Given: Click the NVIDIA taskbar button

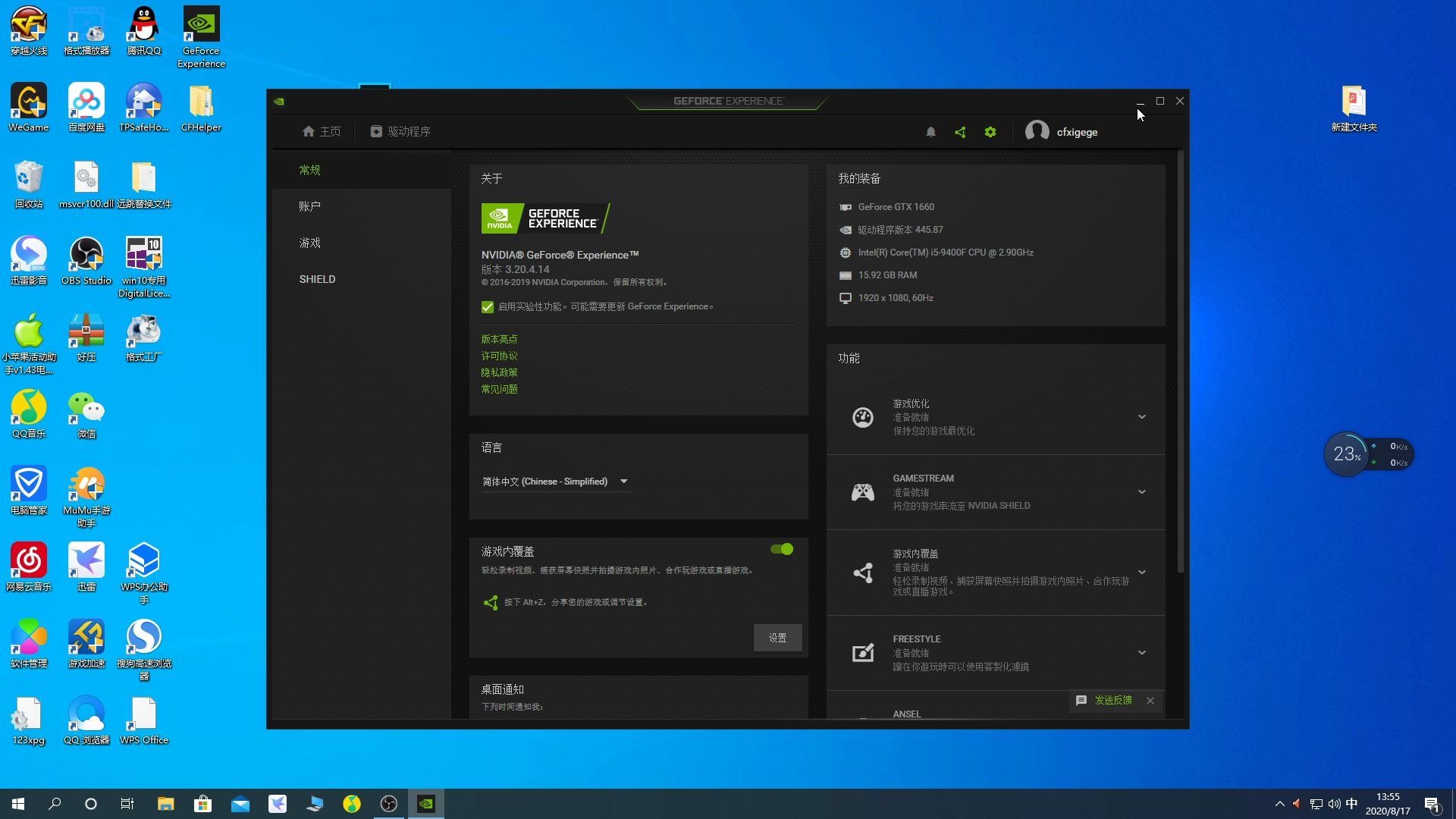Looking at the screenshot, I should coord(426,804).
